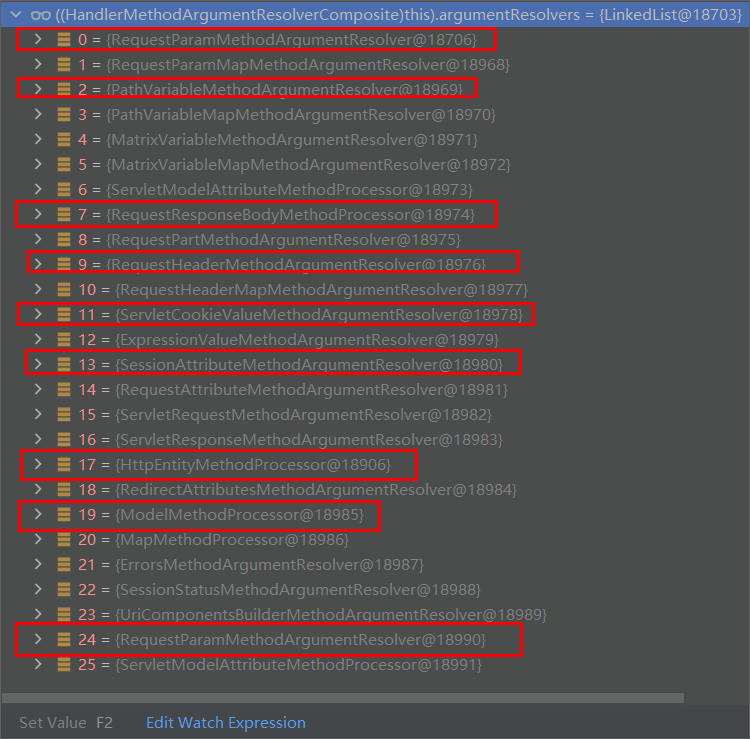Click the LinkedList@18703 value in the header
The width and height of the screenshot is (750, 739).
671,15
